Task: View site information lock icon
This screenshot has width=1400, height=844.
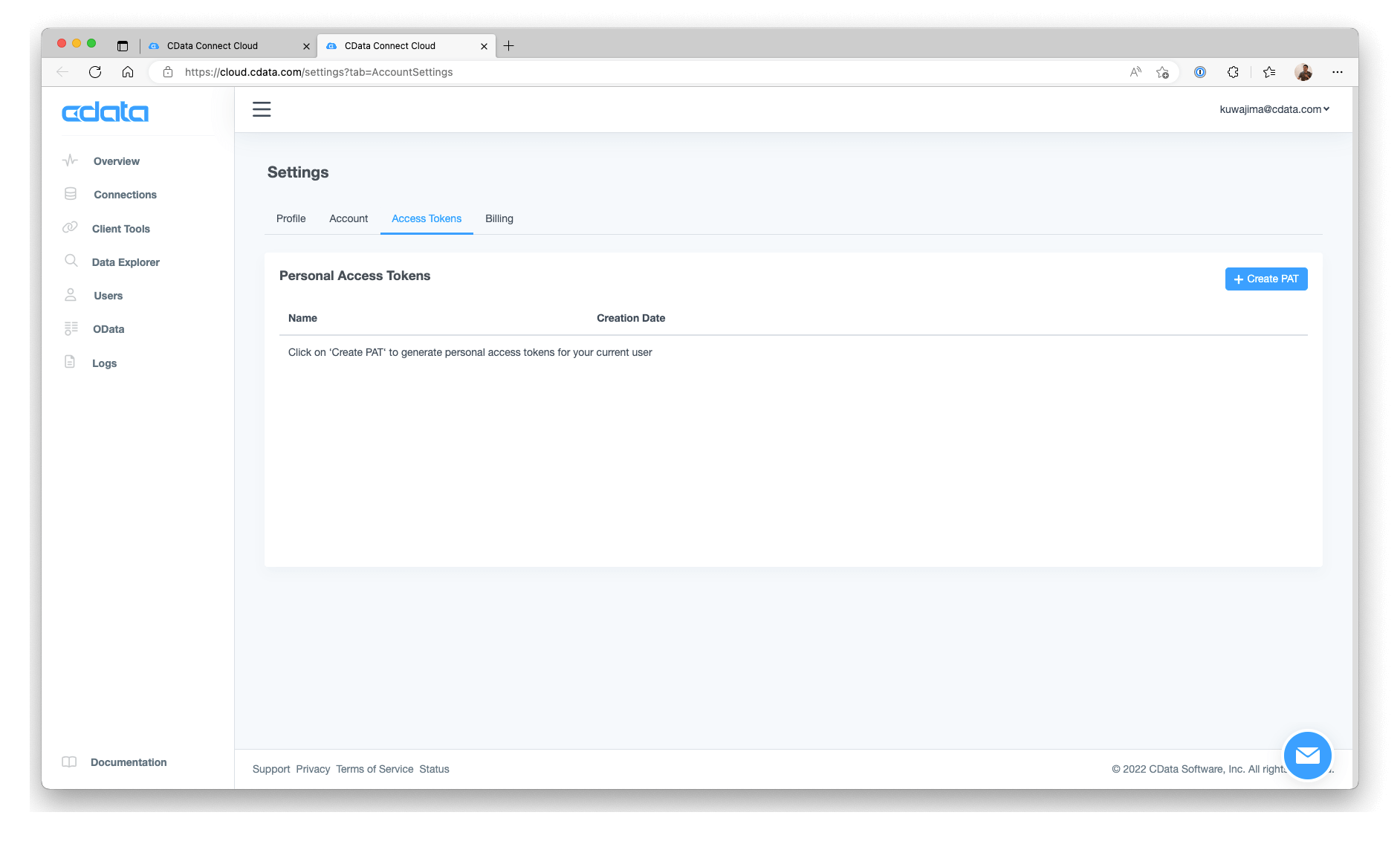Action: coord(168,72)
